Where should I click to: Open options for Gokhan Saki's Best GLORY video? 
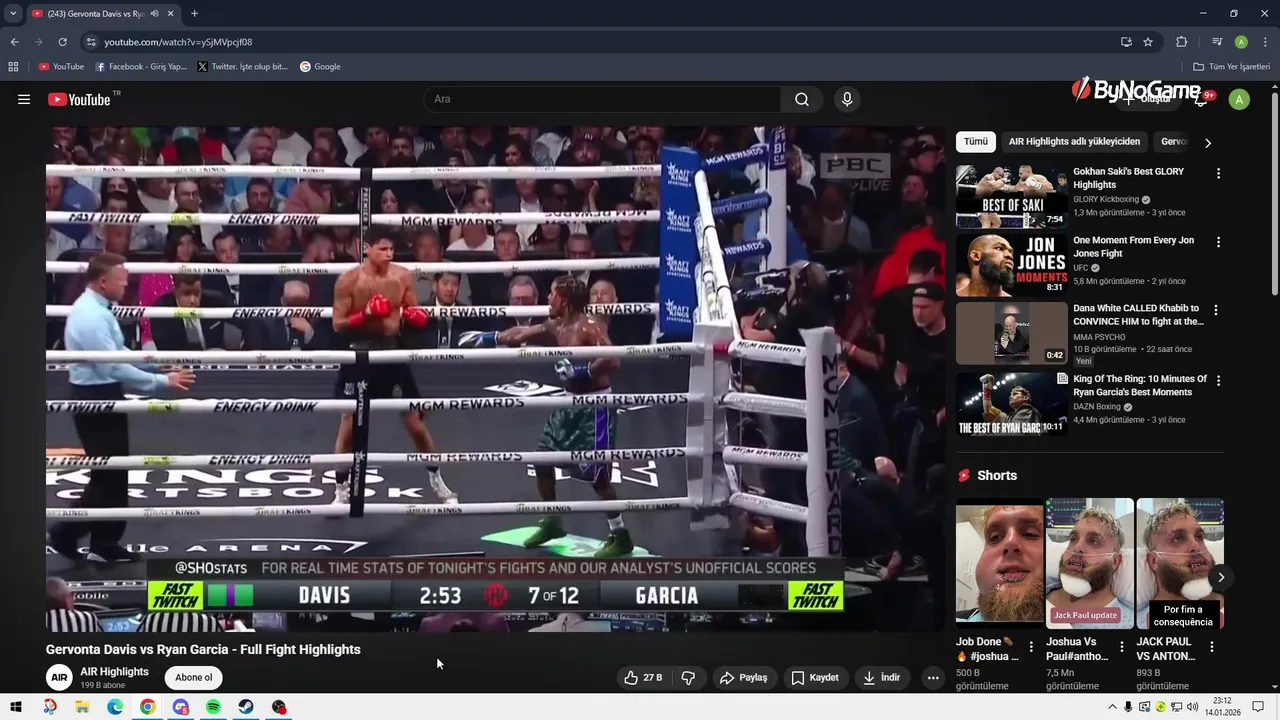point(1218,173)
